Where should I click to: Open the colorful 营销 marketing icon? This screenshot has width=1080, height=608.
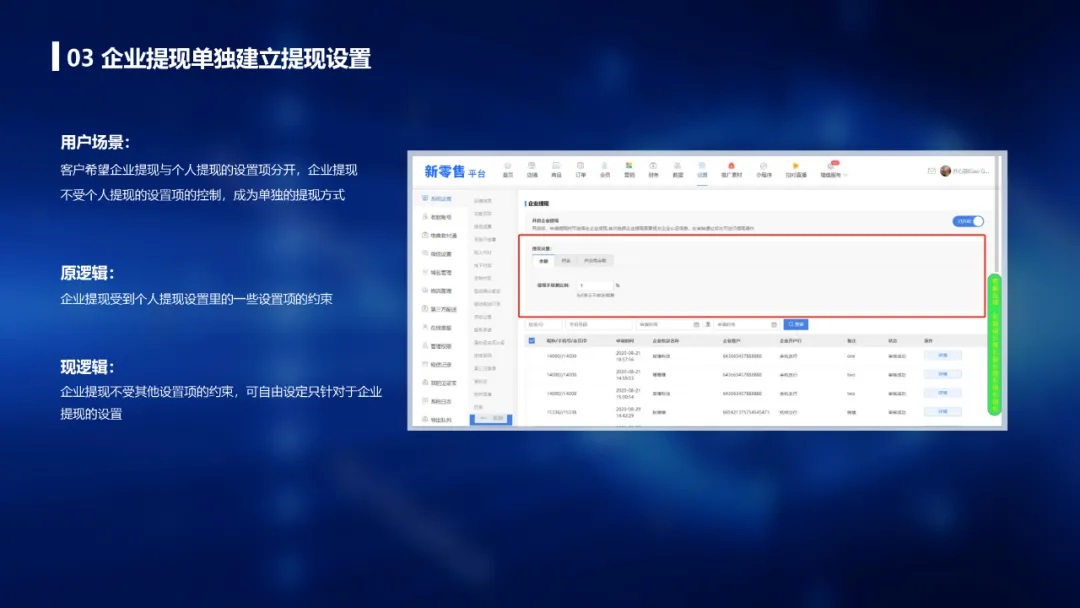point(629,168)
